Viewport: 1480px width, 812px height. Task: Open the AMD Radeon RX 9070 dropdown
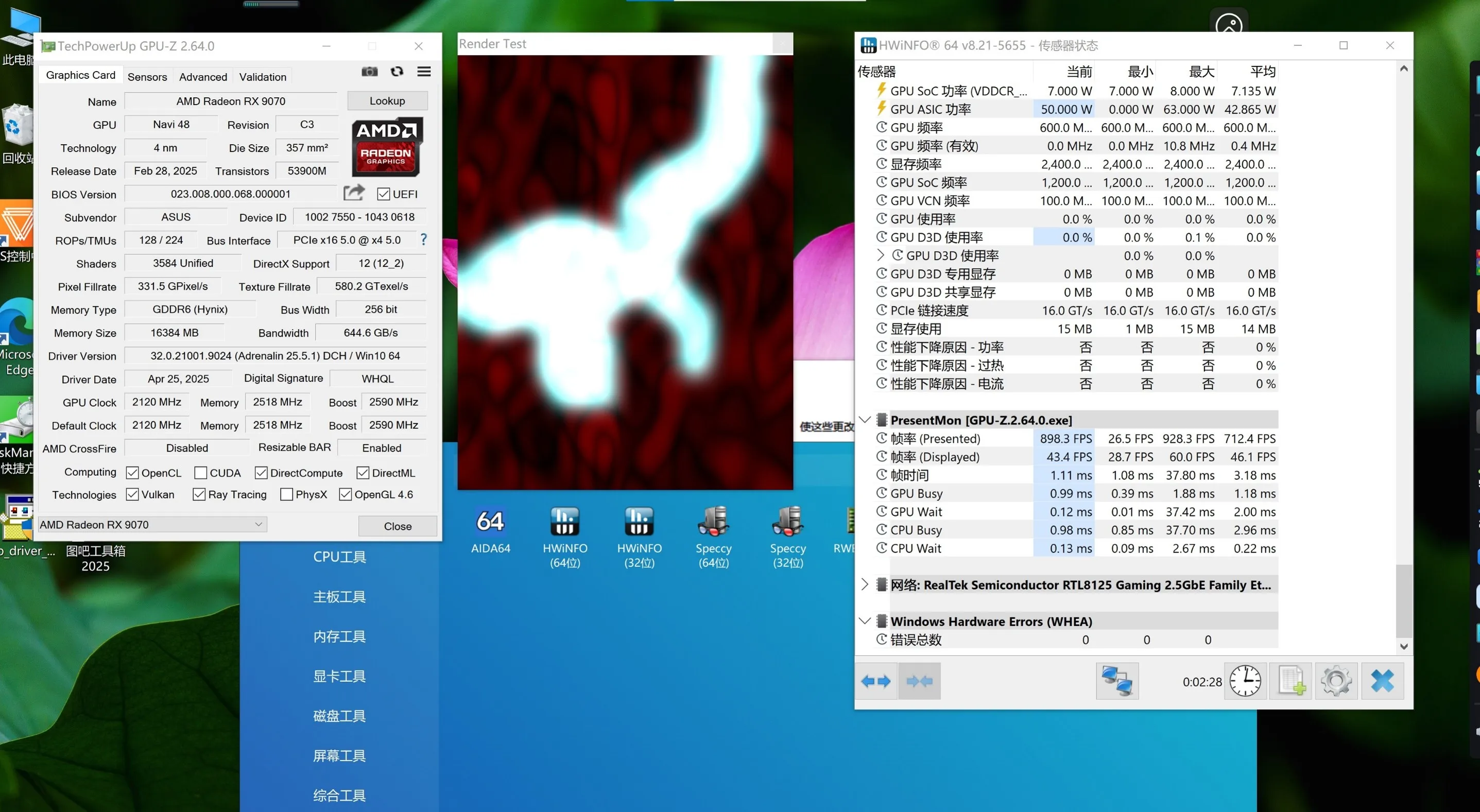pos(152,524)
